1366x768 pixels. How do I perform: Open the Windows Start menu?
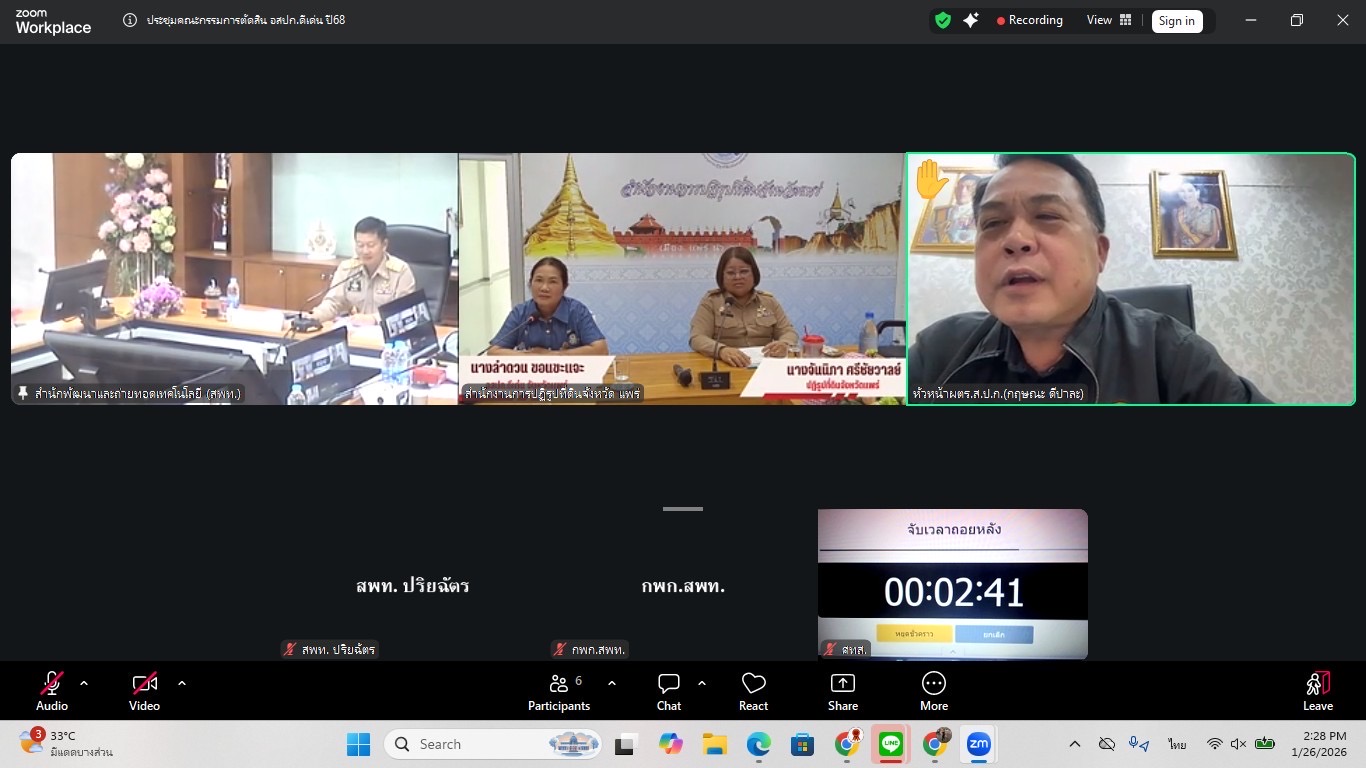click(x=358, y=744)
